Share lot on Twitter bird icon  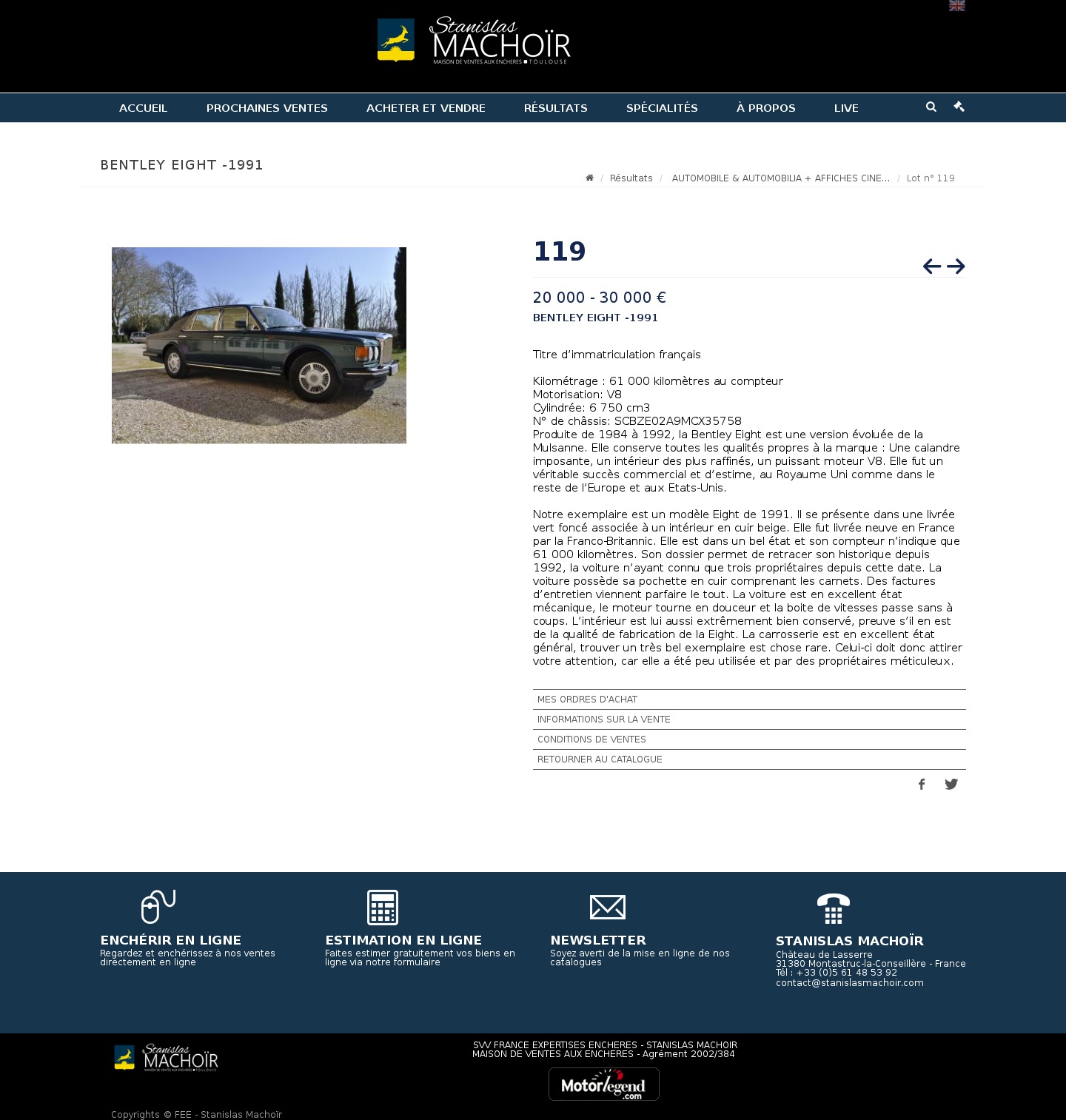951,785
